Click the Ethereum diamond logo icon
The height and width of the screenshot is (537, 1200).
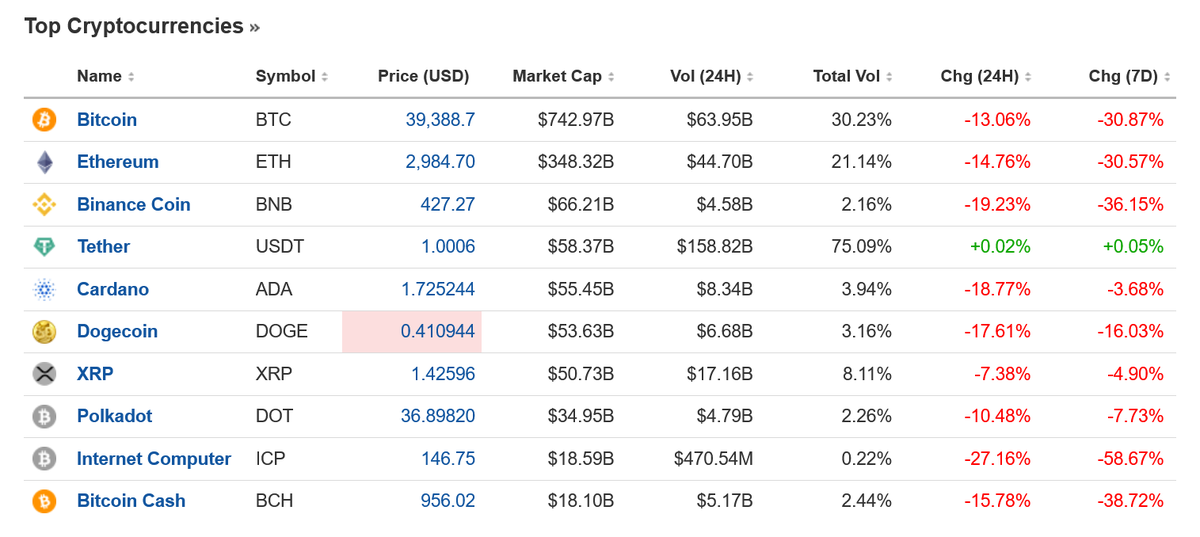(x=44, y=162)
